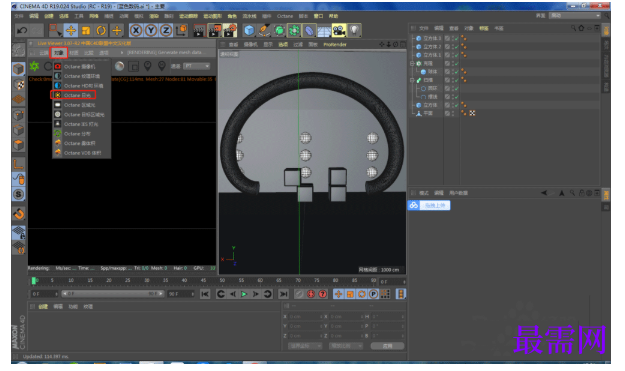Select the Rotate tool in top toolbar

(101, 30)
